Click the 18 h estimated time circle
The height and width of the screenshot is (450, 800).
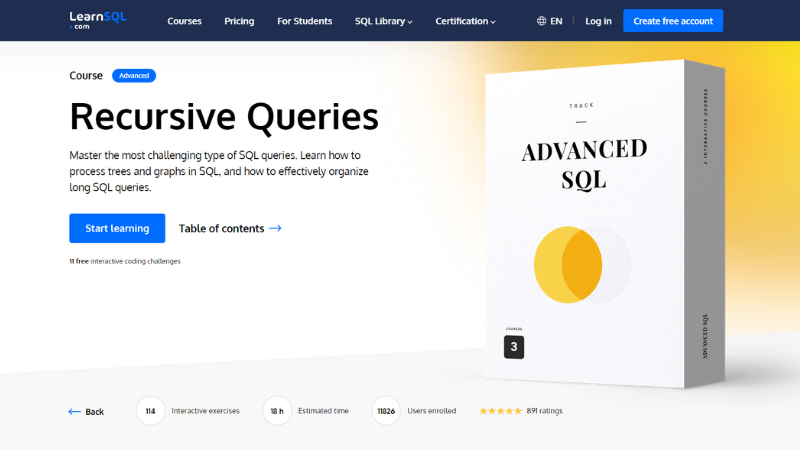point(277,411)
